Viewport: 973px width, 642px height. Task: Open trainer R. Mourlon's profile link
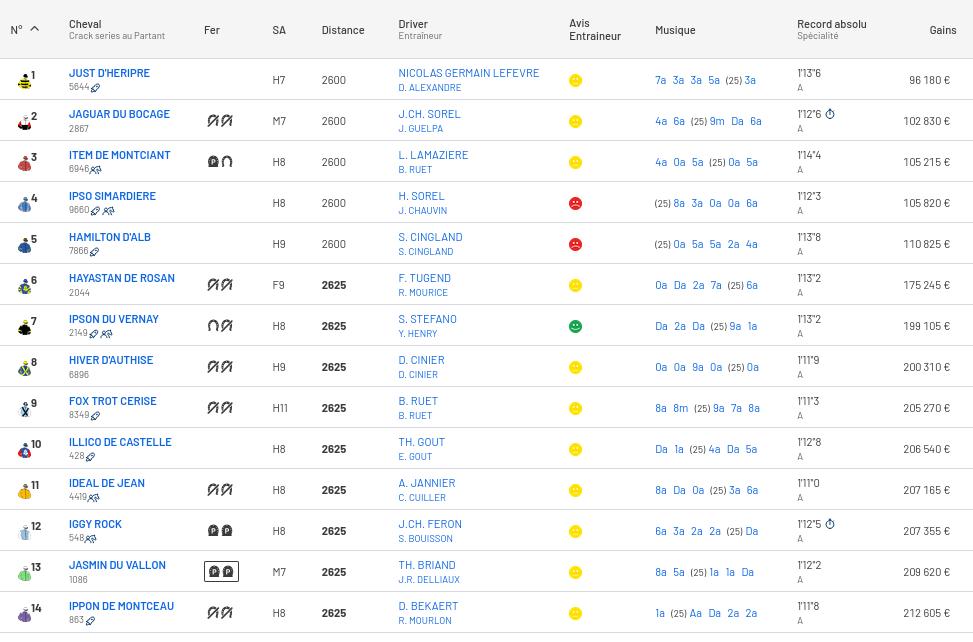(425, 621)
